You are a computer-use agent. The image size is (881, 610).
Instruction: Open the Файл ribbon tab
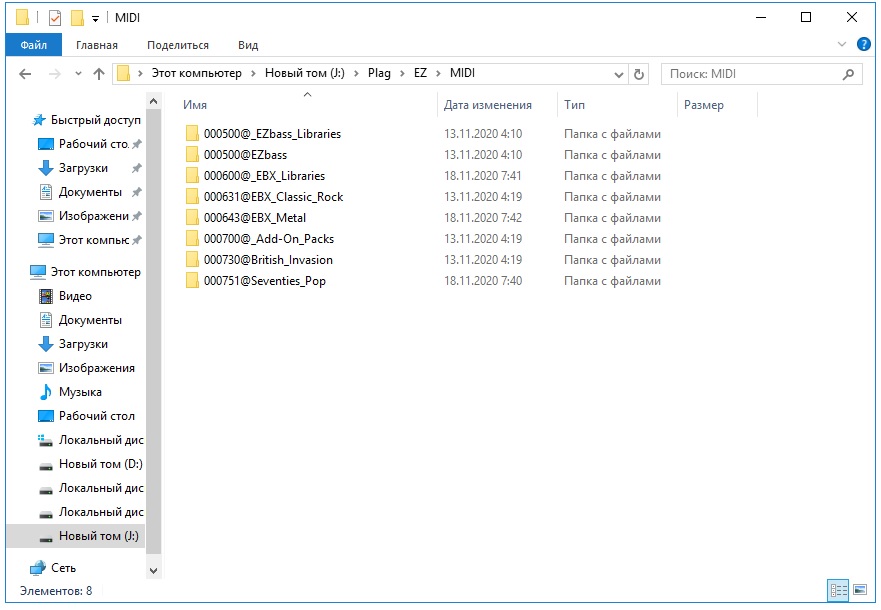pyautogui.click(x=34, y=45)
